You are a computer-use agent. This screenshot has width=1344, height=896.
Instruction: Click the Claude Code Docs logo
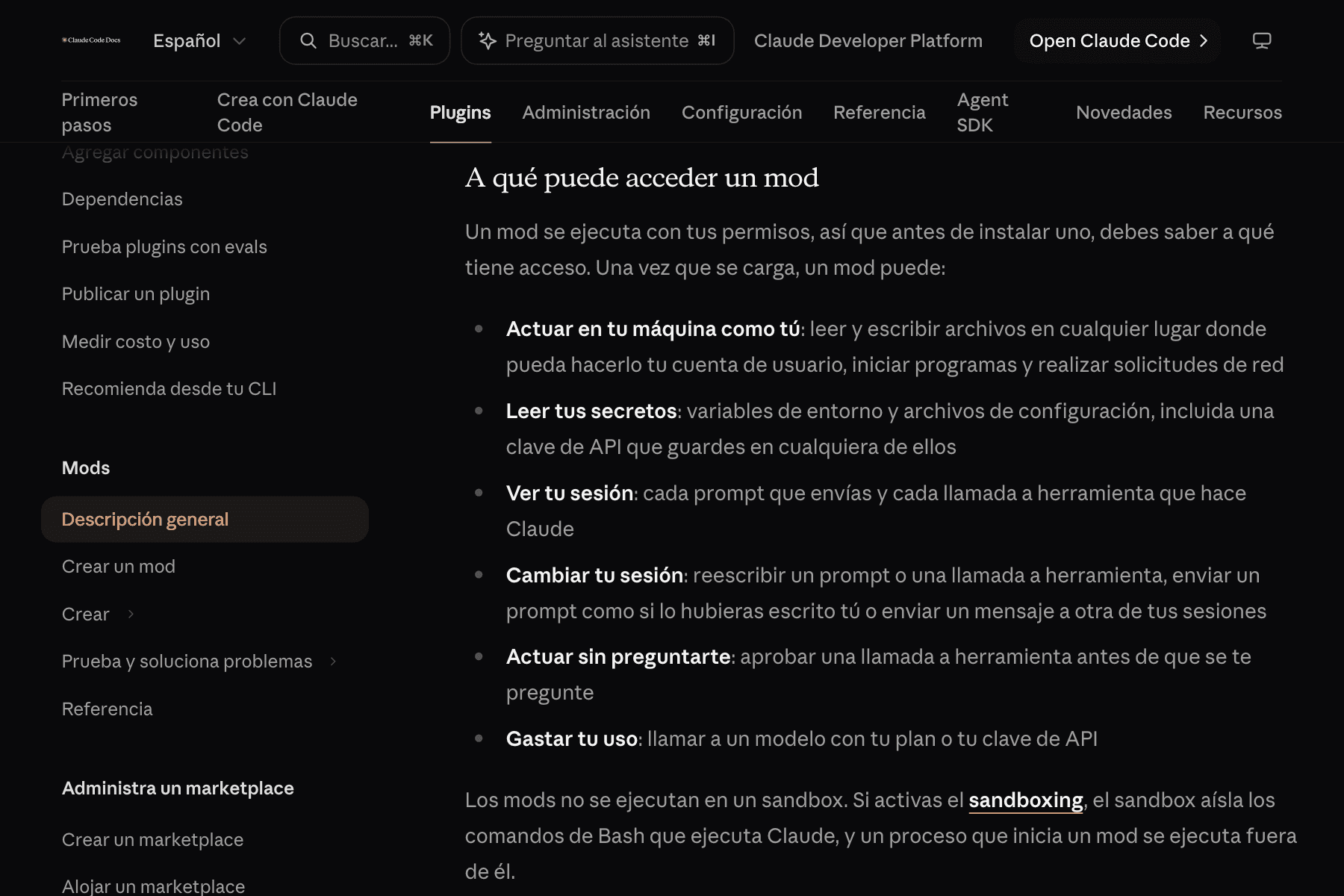pyautogui.click(x=91, y=40)
